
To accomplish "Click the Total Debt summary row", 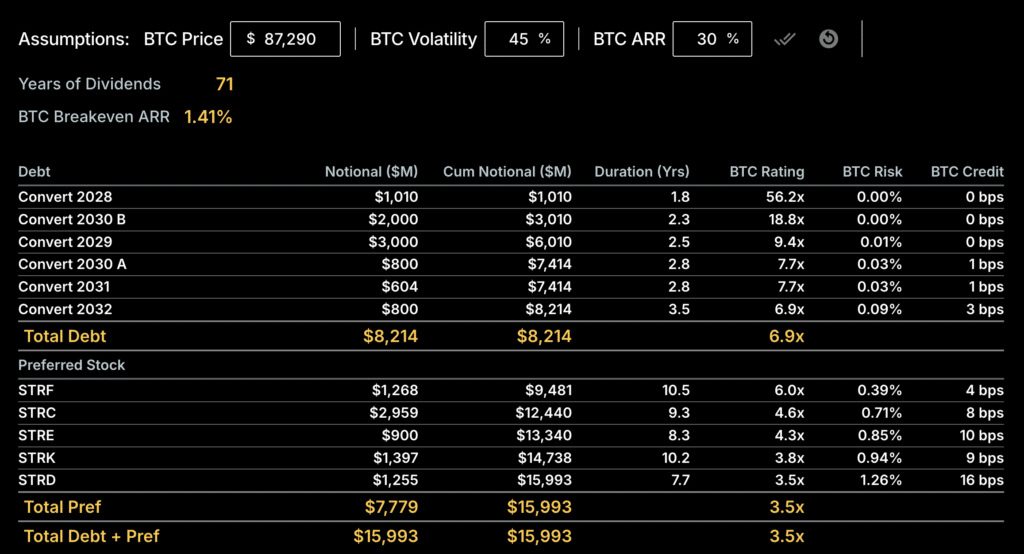I will (x=65, y=336).
